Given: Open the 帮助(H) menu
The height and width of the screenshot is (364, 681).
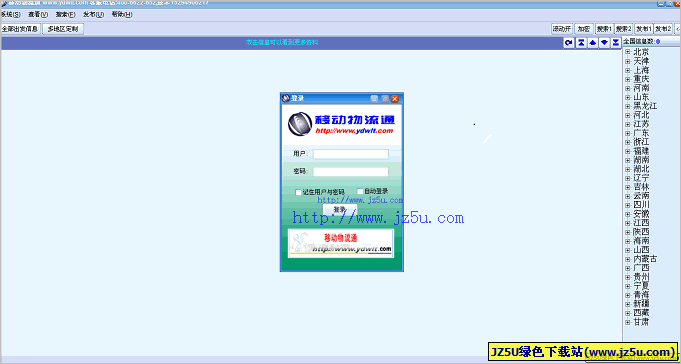Looking at the screenshot, I should 122,14.
